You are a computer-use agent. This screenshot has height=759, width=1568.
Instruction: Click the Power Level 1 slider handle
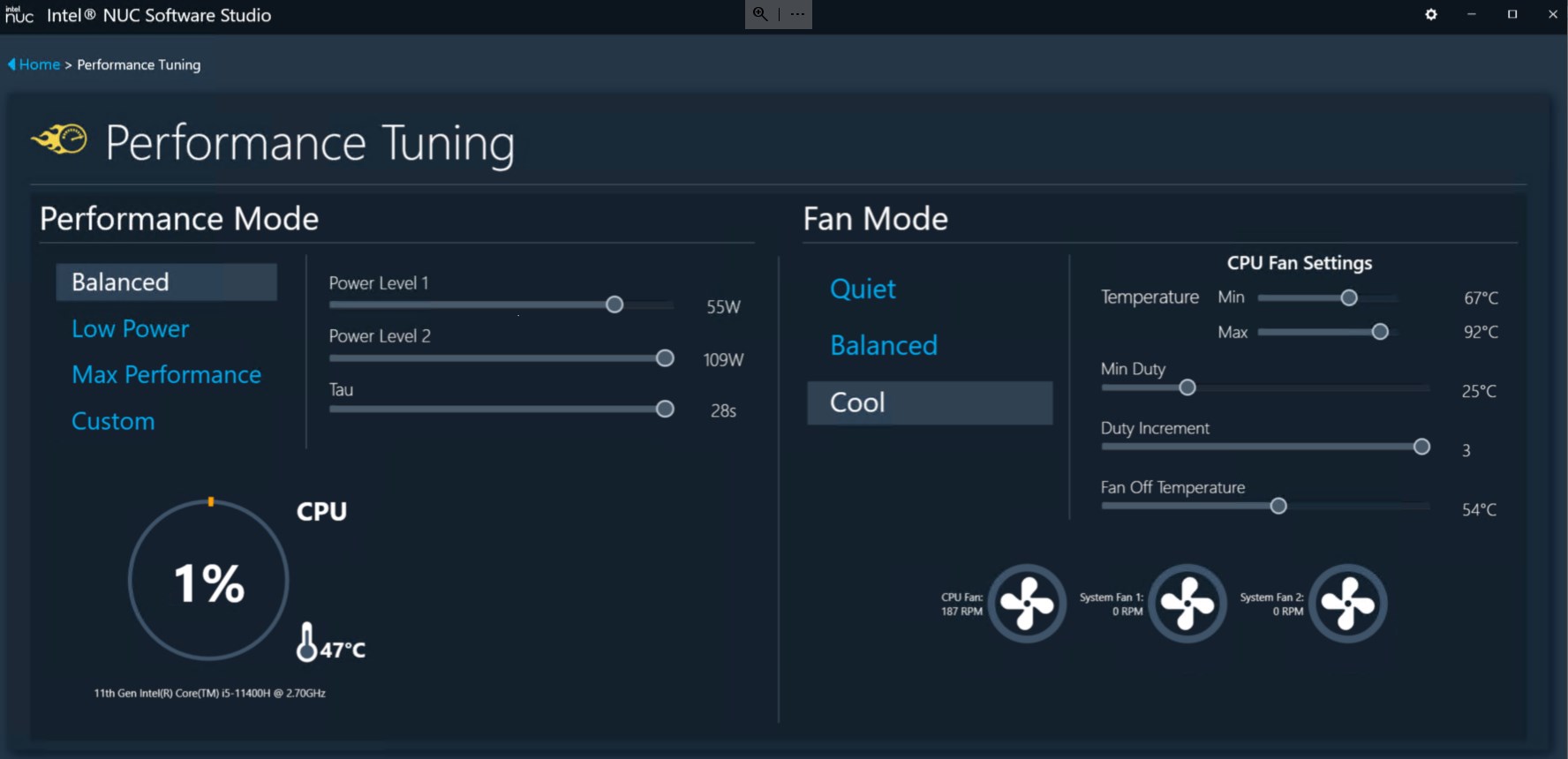[x=614, y=304]
